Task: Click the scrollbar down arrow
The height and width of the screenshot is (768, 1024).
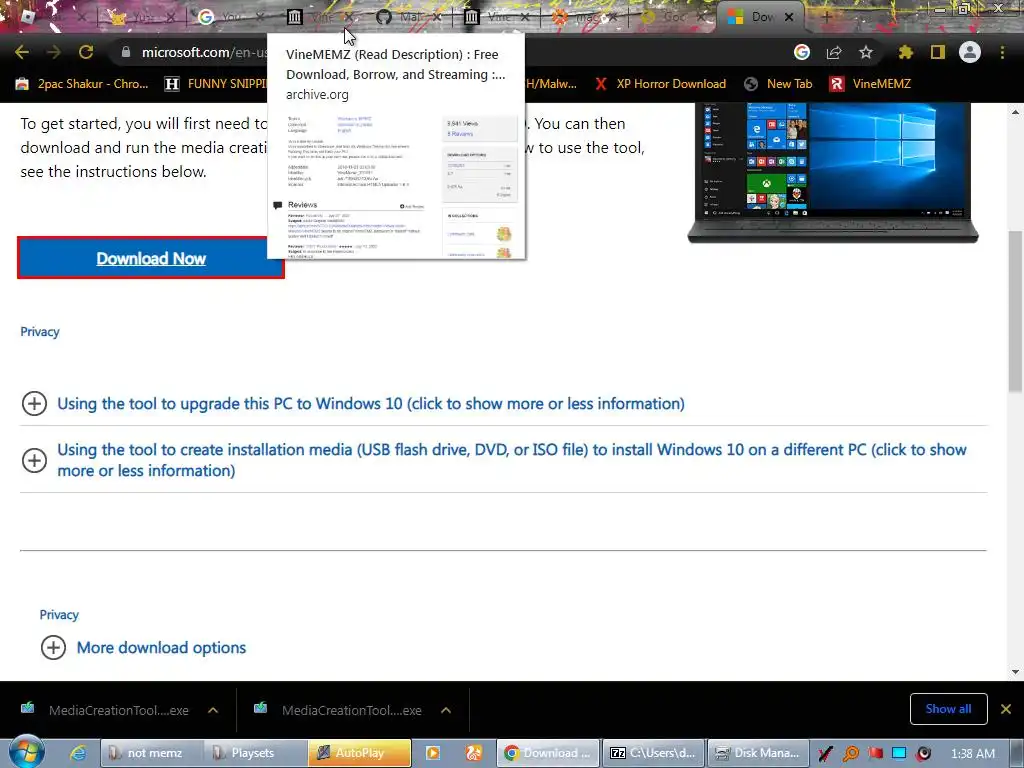Action: (1016, 671)
